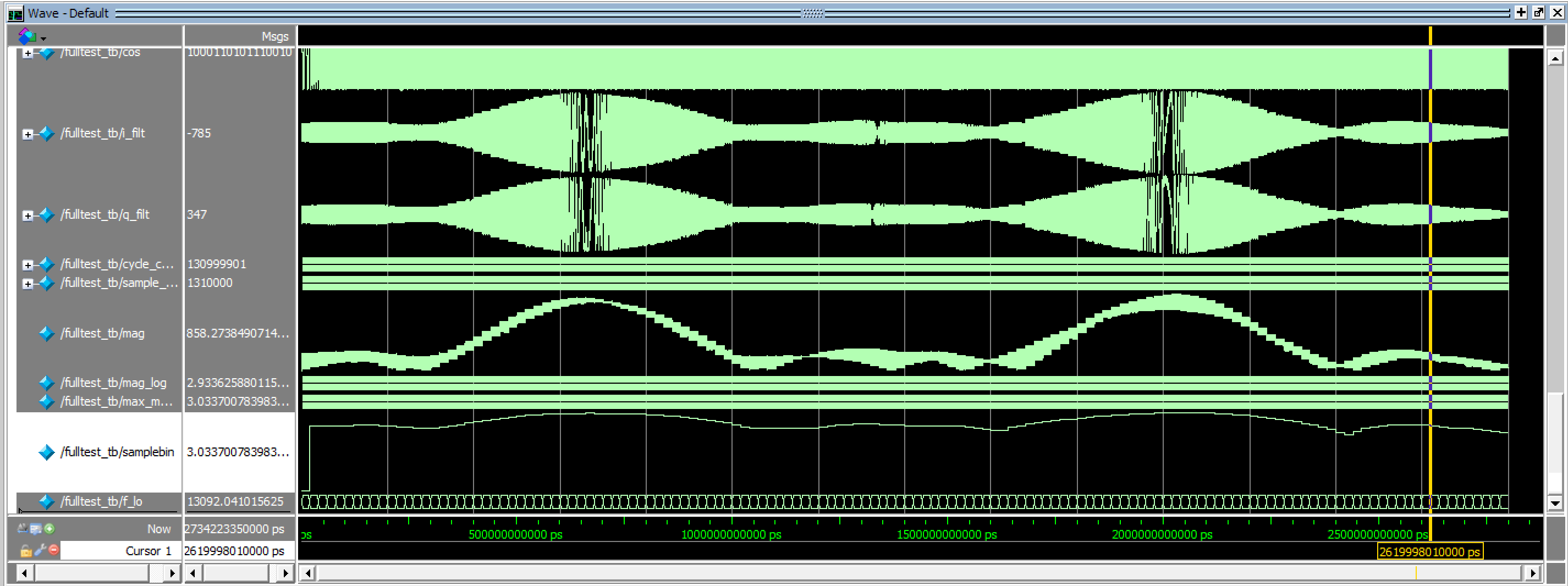Viewport: 1568px width, 586px height.
Task: Click the edit-cursor icon left of Now row
Action: 23,529
